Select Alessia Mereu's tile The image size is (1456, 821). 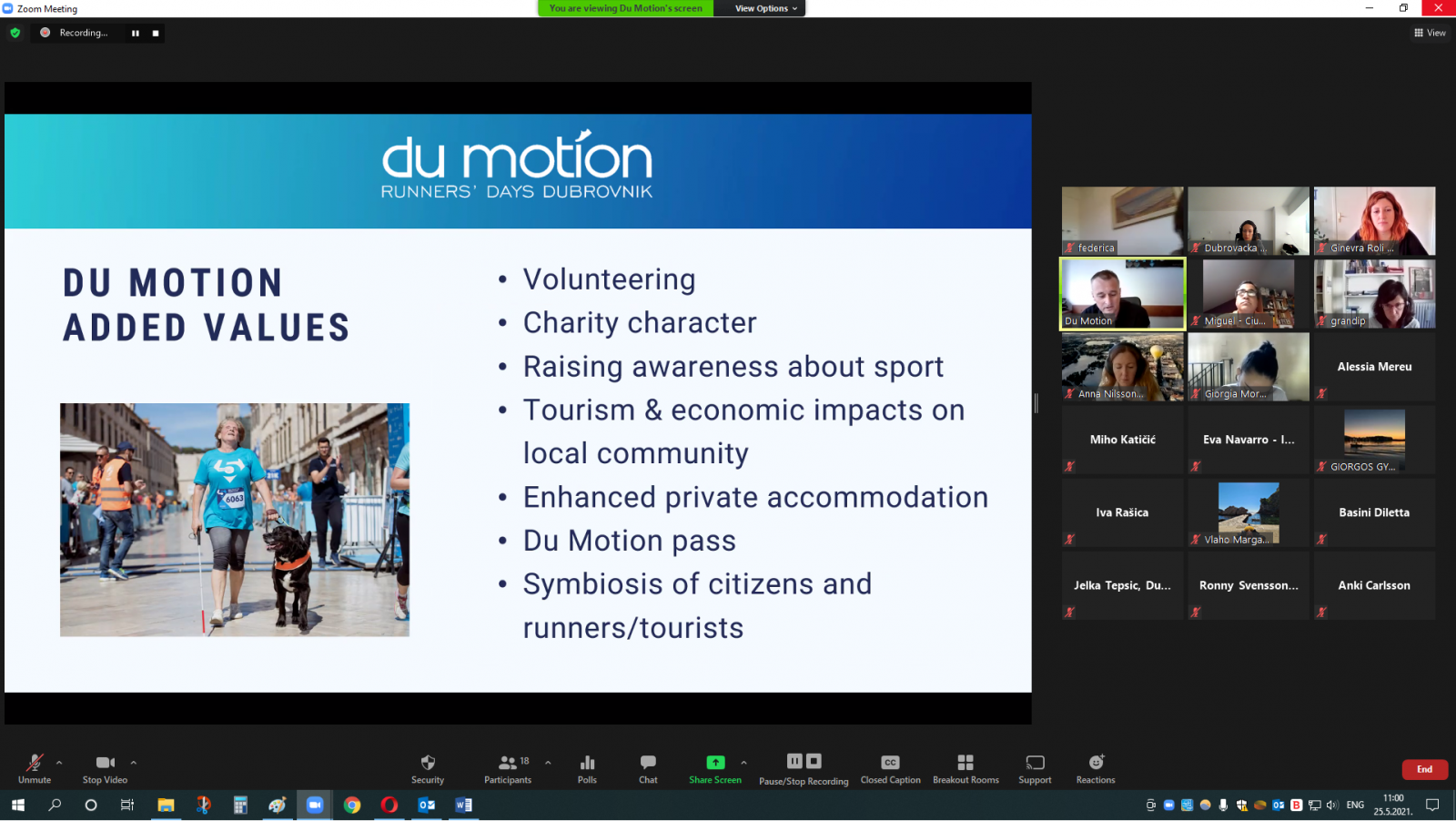1374,367
